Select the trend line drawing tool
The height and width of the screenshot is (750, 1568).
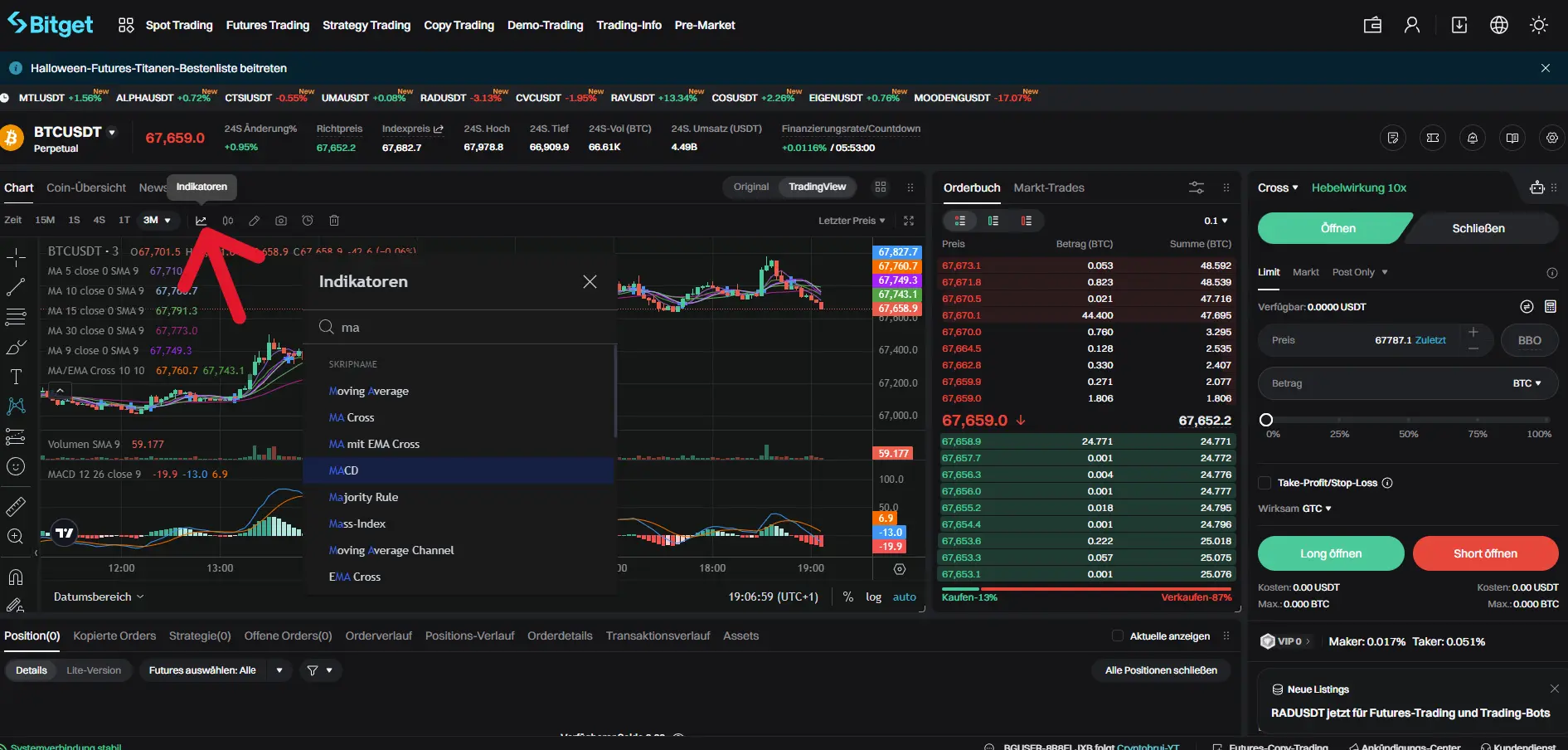tap(16, 287)
